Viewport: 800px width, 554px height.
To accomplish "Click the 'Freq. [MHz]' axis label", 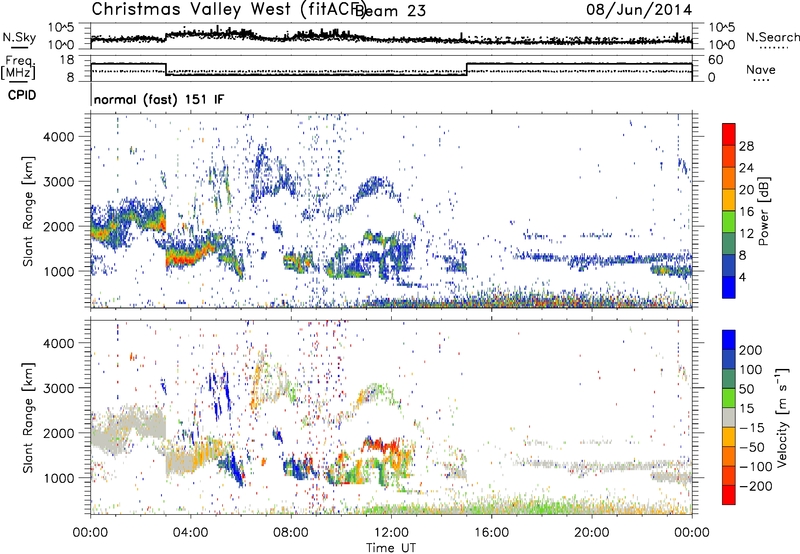I will click(19, 67).
